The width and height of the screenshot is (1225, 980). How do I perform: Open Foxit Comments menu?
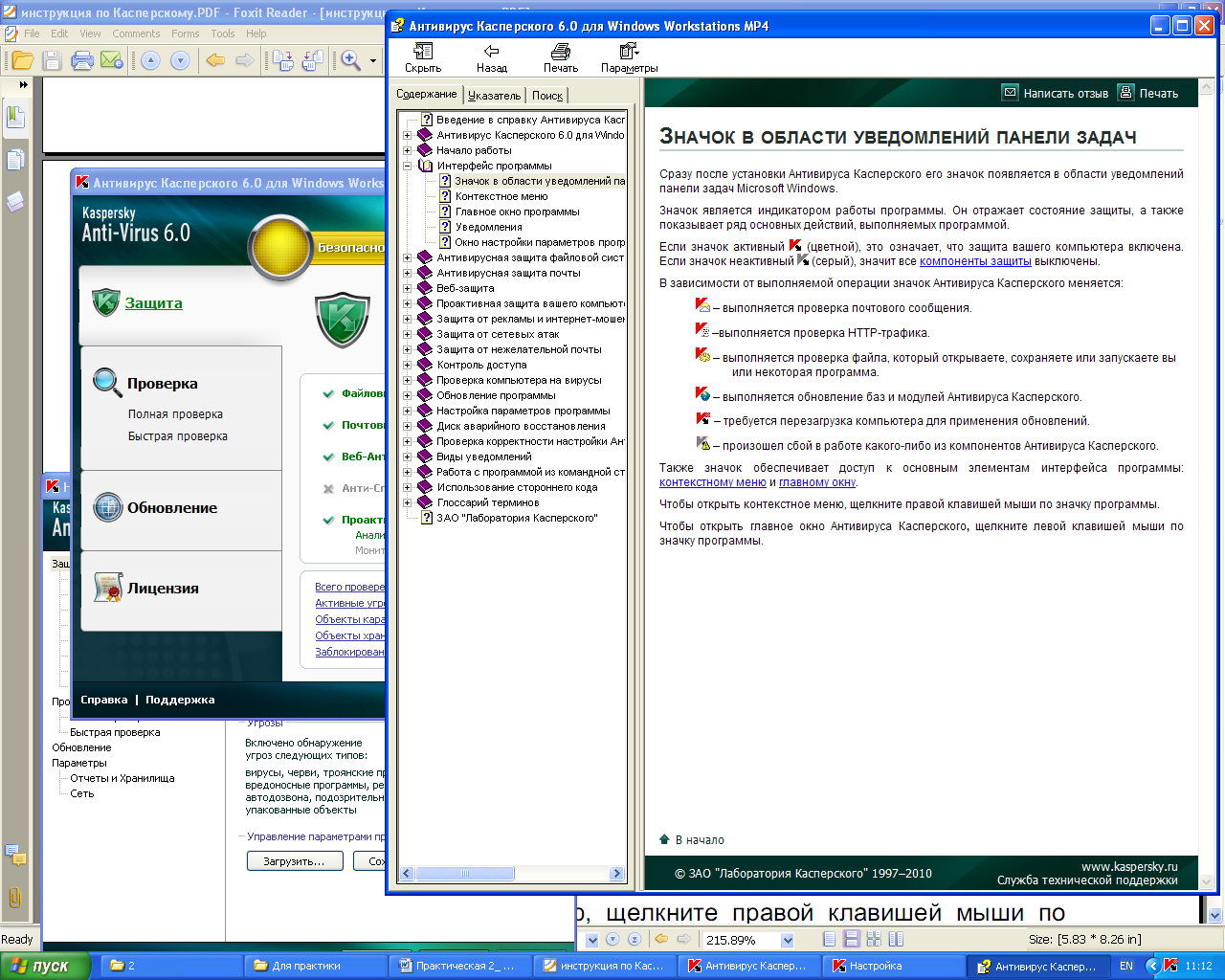click(x=136, y=33)
